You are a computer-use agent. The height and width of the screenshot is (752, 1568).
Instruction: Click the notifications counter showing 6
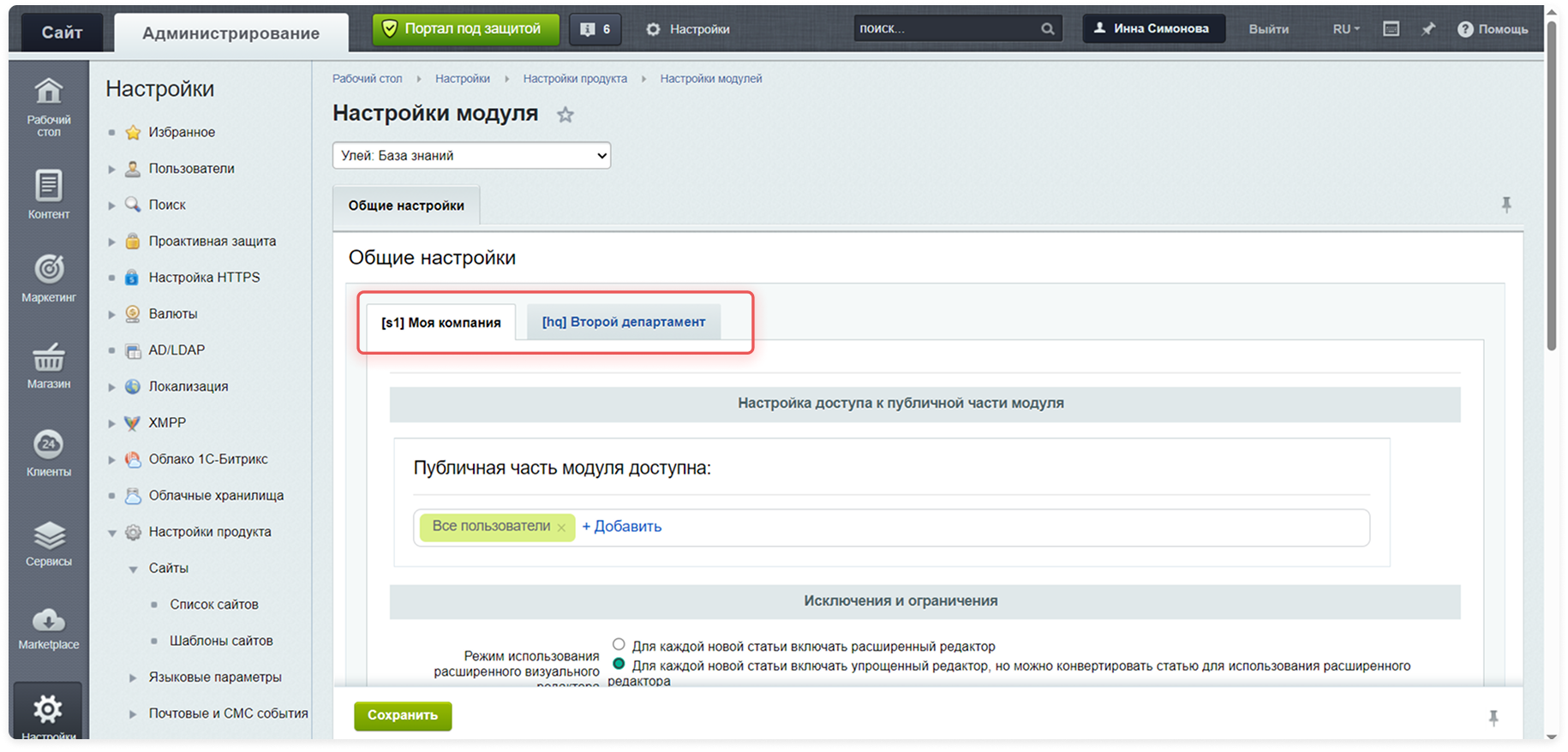(595, 29)
